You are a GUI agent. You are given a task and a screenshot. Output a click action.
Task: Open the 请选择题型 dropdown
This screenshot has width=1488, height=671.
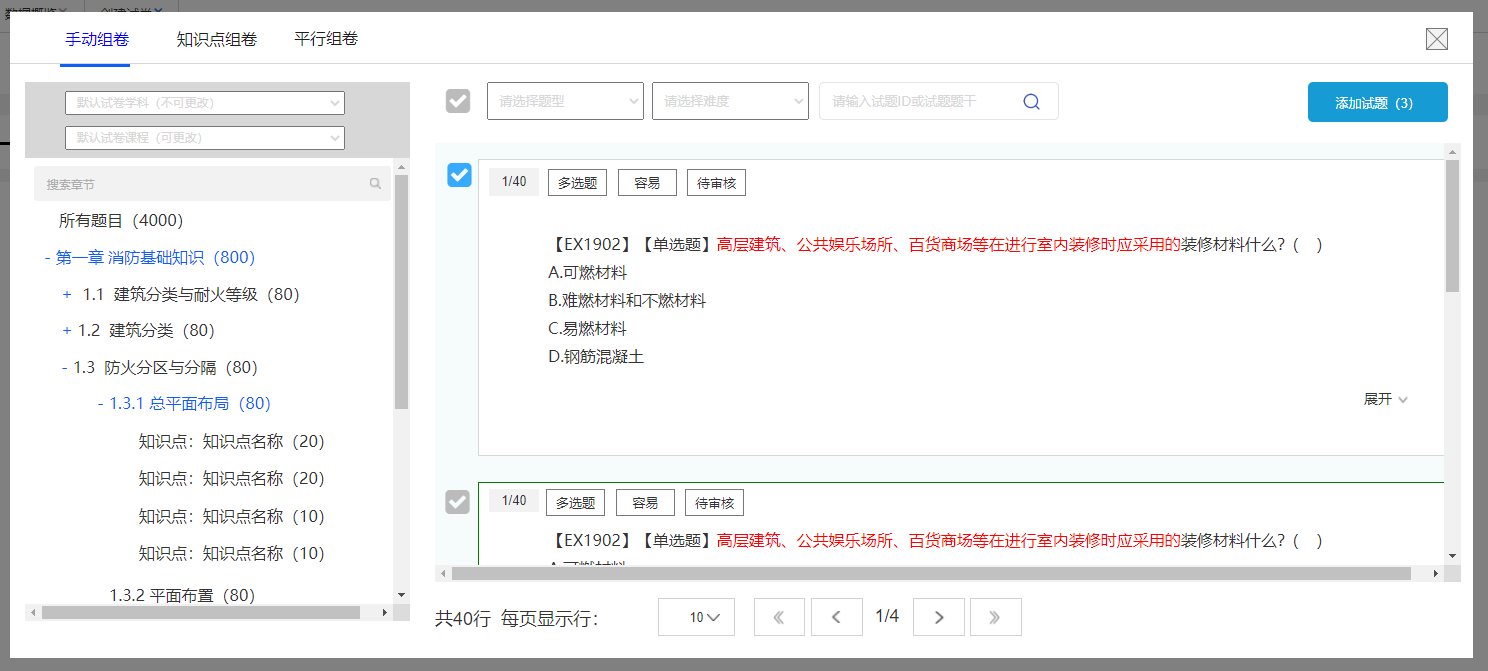click(565, 101)
